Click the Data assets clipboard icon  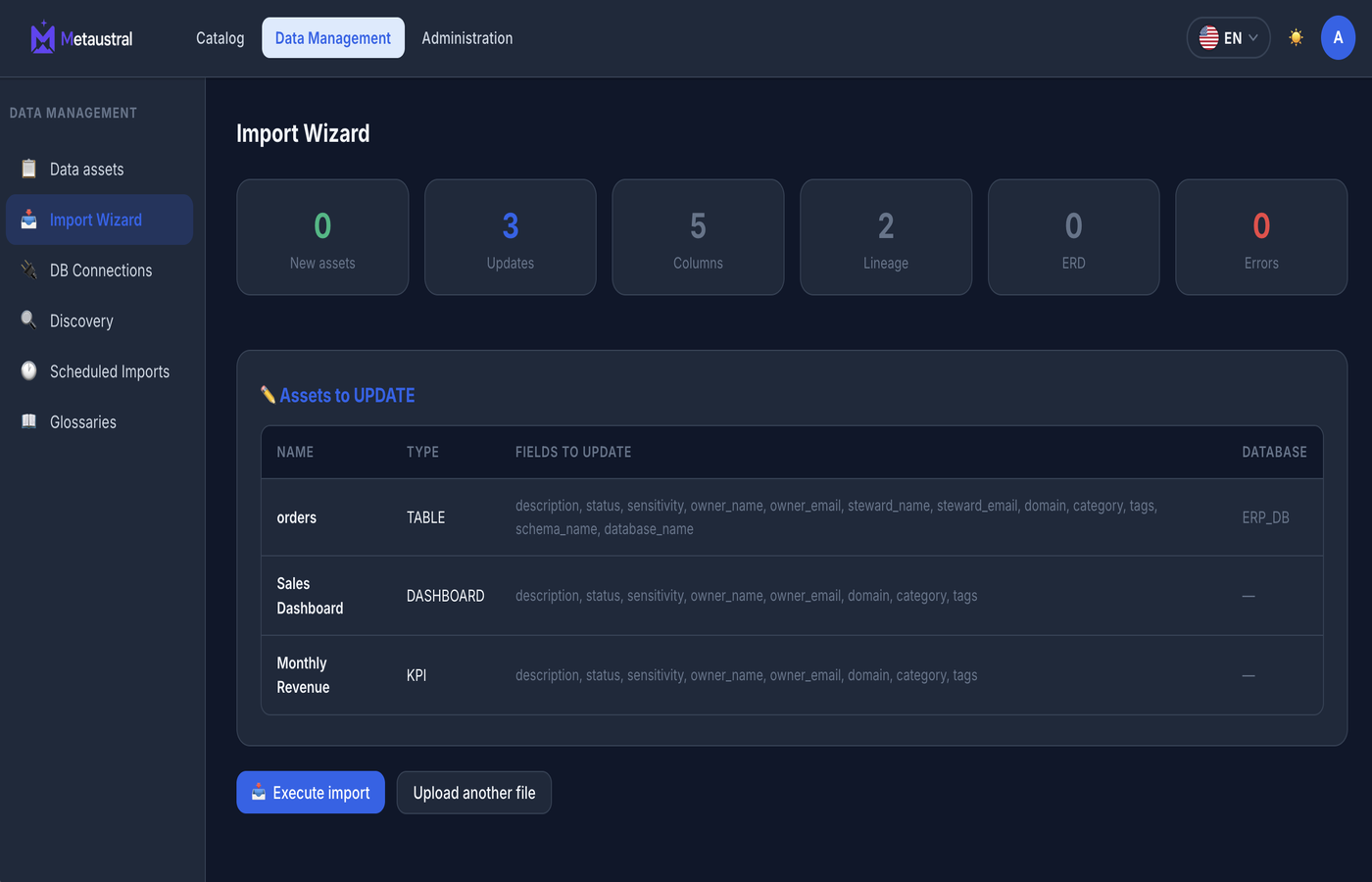click(29, 169)
